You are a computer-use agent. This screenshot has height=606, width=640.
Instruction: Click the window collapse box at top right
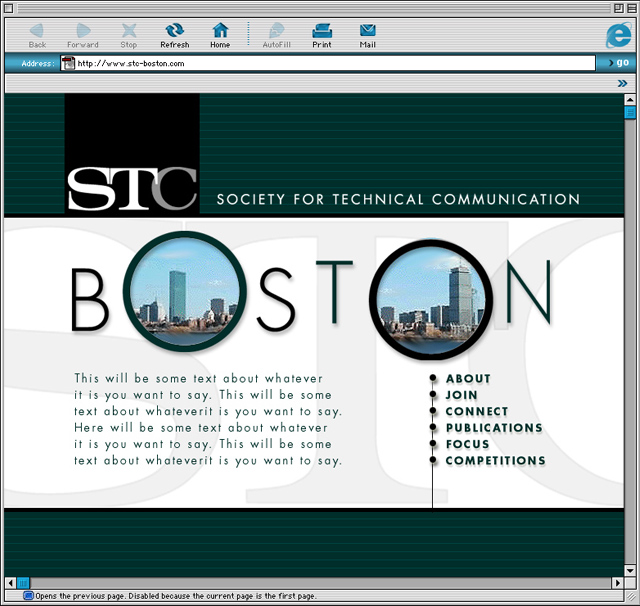tap(631, 8)
